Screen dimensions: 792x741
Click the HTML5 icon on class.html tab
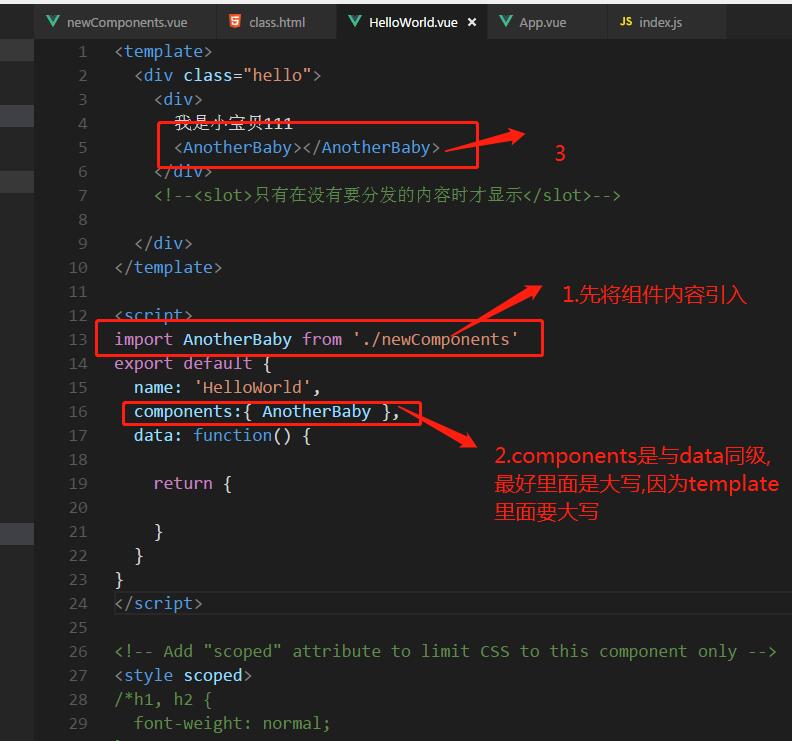click(x=234, y=21)
